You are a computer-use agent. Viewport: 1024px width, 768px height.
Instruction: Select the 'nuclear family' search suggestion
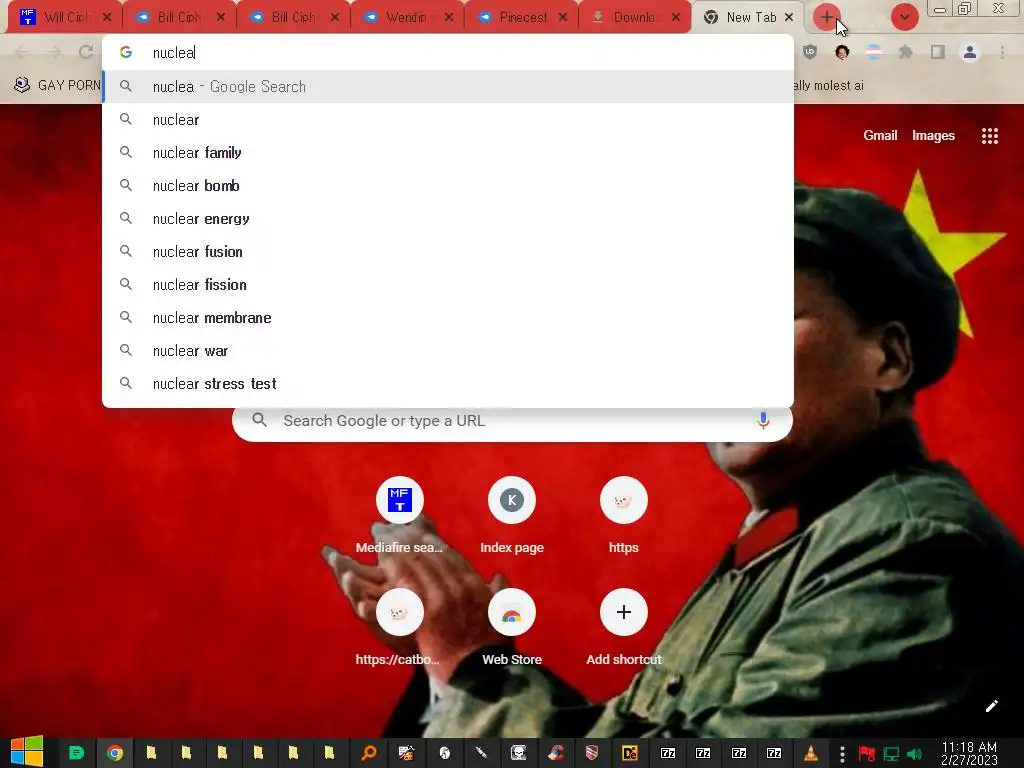(x=448, y=153)
